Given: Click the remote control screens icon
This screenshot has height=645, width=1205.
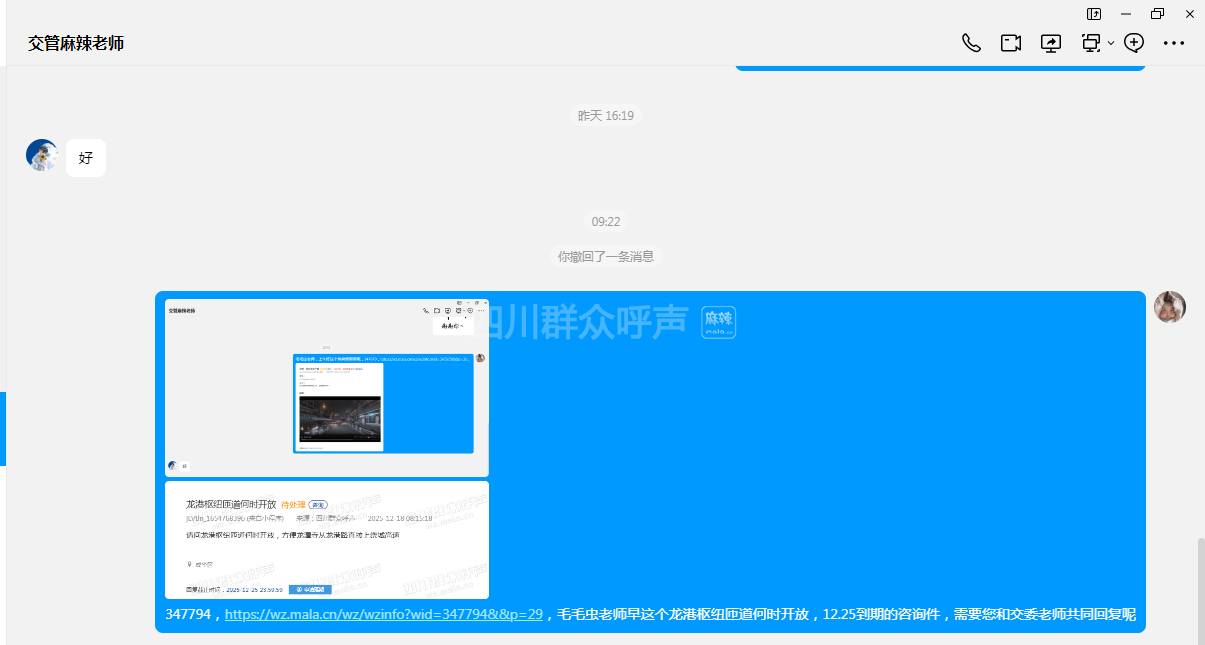Looking at the screenshot, I should 1091,43.
